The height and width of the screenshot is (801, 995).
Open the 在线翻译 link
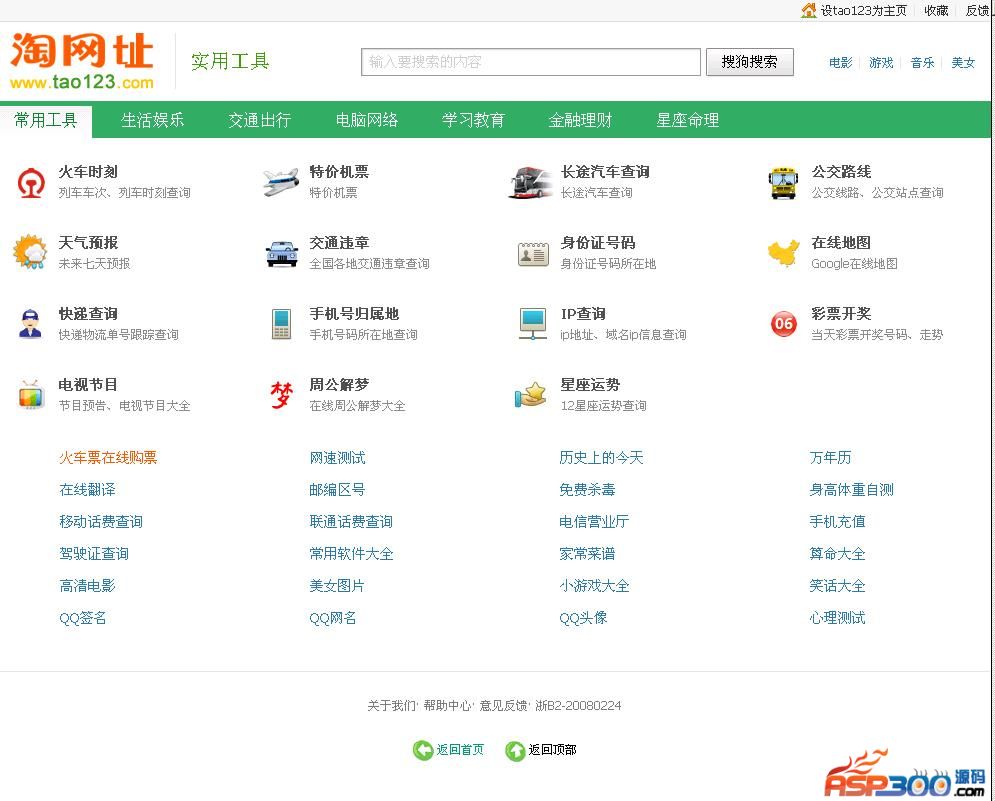[87, 490]
